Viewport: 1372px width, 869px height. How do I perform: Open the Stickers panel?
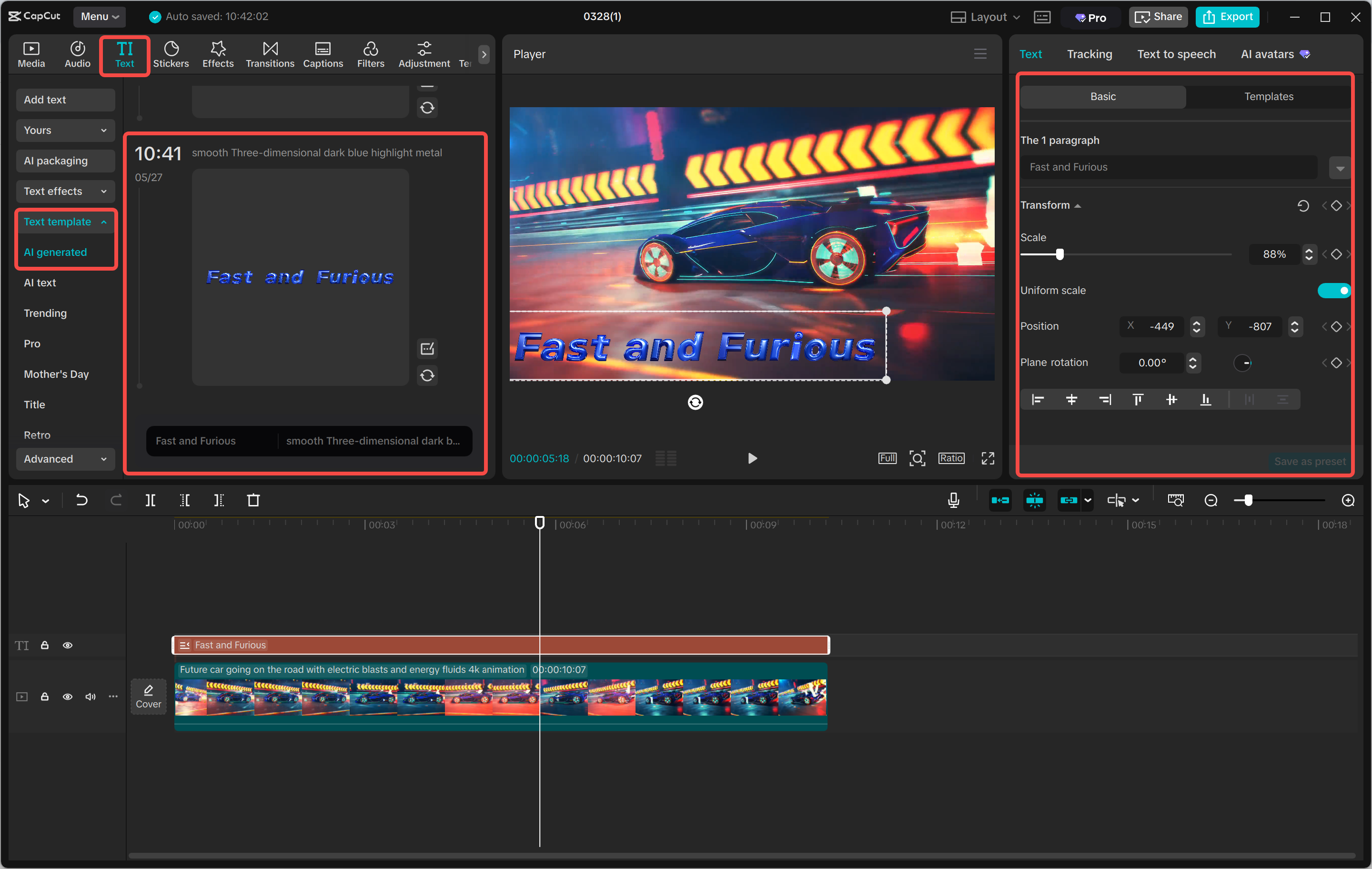[x=171, y=54]
